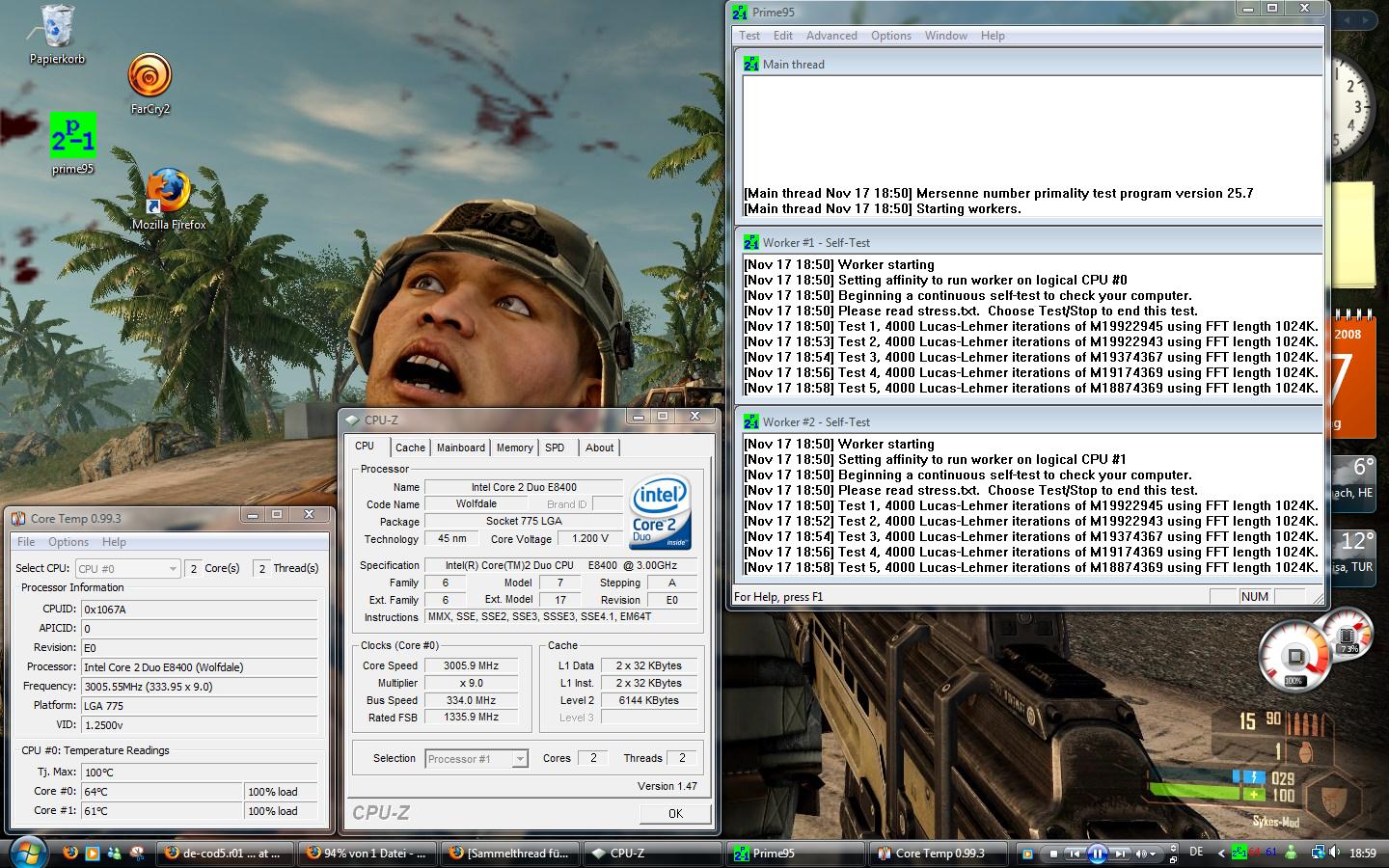Click the calendar sidebar gadget
The height and width of the screenshot is (868, 1389).
coord(1352,376)
